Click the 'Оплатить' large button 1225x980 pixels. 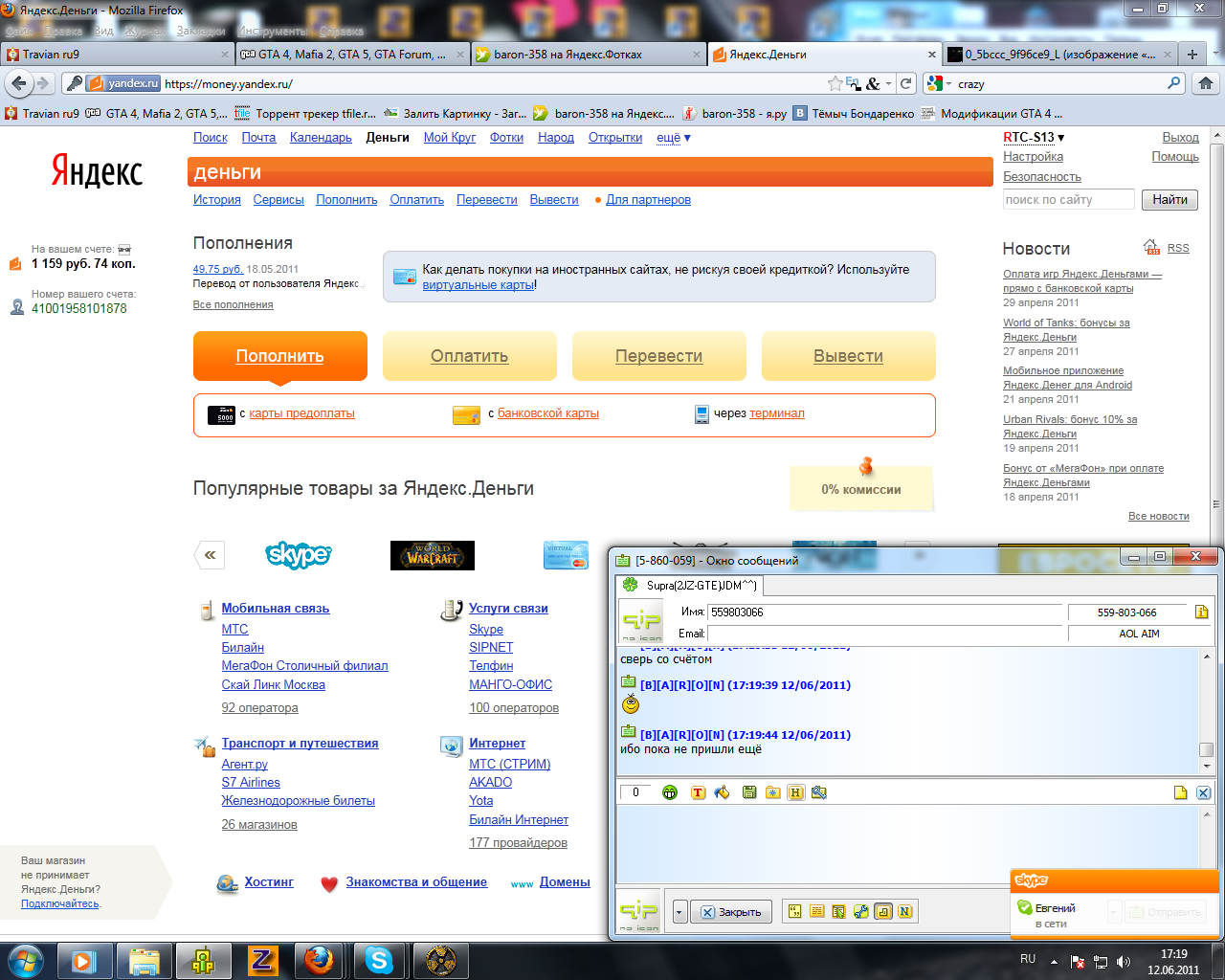click(x=469, y=356)
